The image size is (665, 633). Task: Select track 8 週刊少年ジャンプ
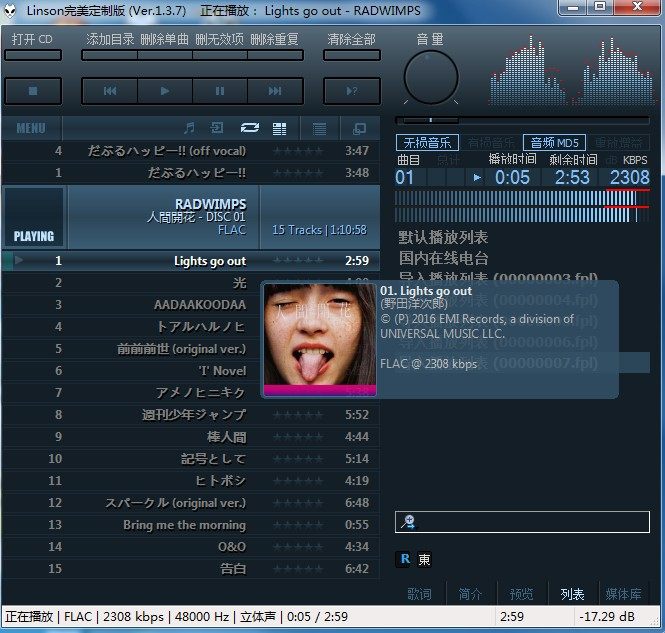[191, 415]
